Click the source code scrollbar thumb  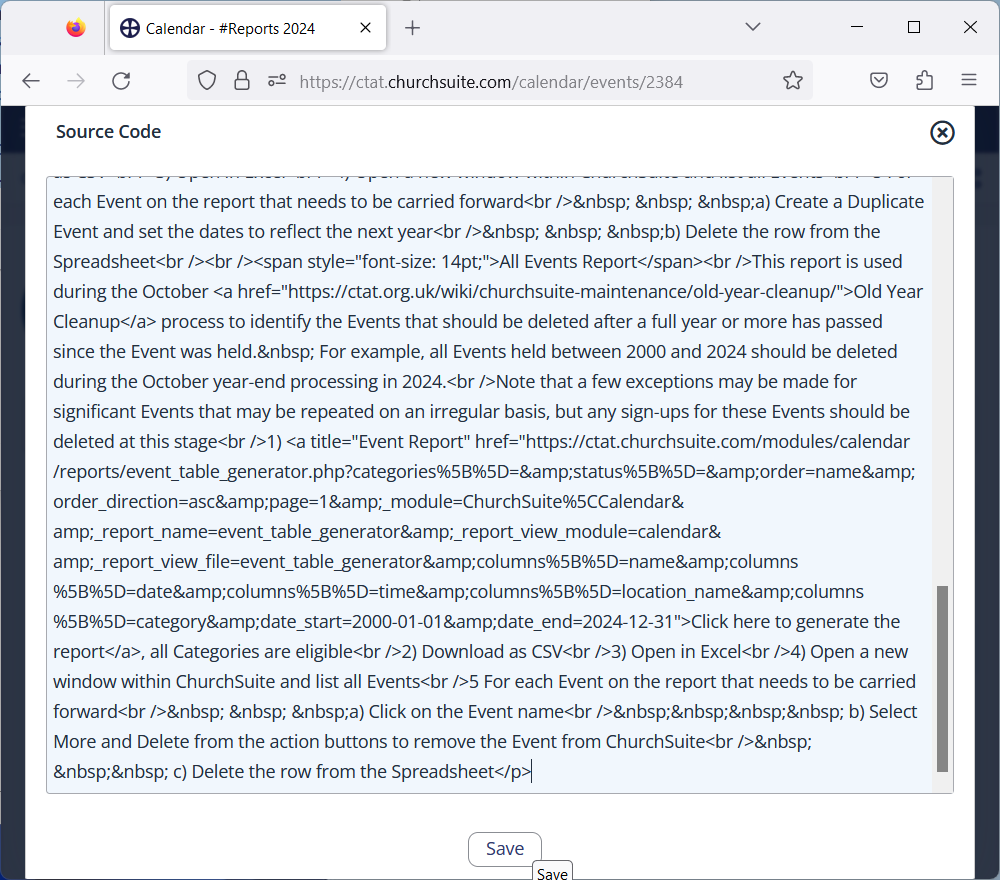pyautogui.click(x=942, y=678)
